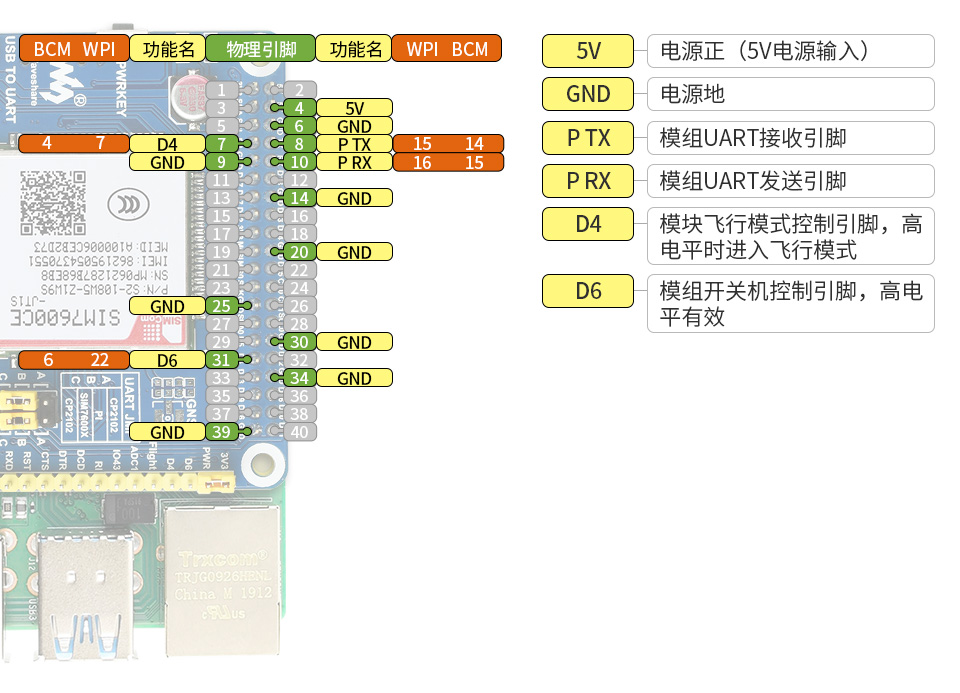Click the 5V legend label
Screen dimensions: 960x693
pos(588,51)
